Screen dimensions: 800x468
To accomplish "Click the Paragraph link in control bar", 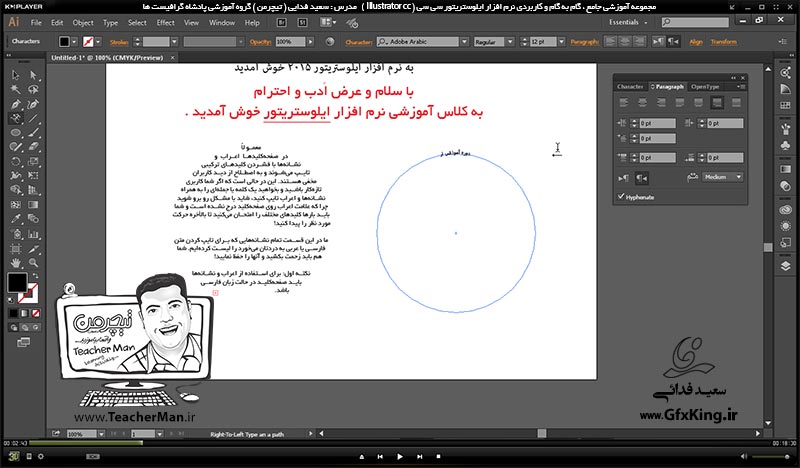I will pos(585,42).
